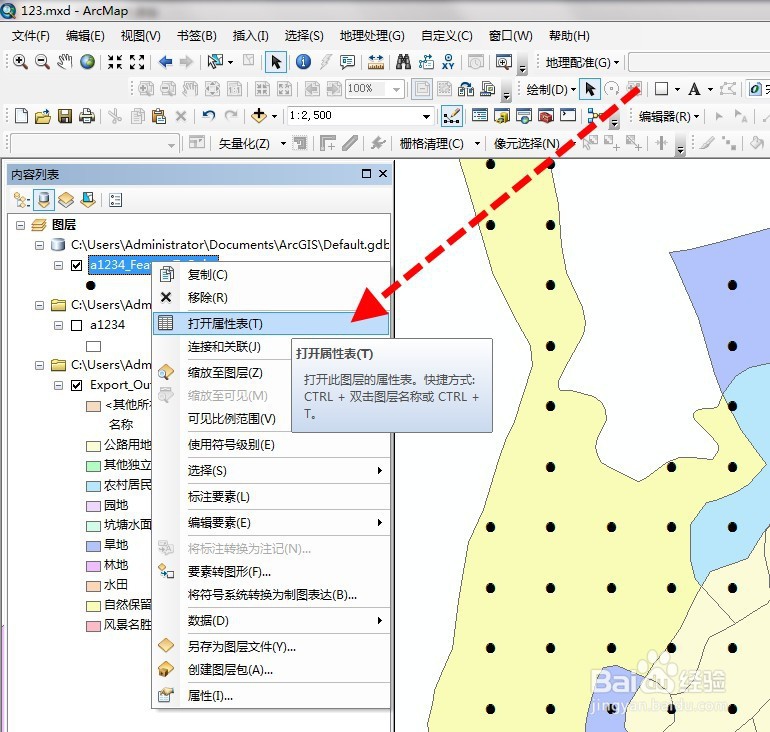
Task: Click the 林地 purple legend swatch
Action: tap(93, 566)
